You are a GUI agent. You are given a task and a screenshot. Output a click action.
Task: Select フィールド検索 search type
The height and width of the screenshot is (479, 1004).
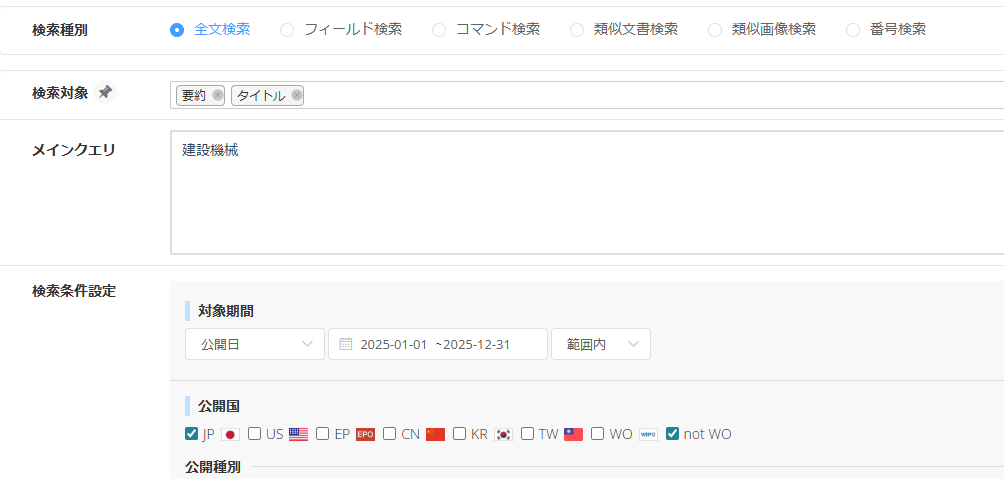point(287,30)
